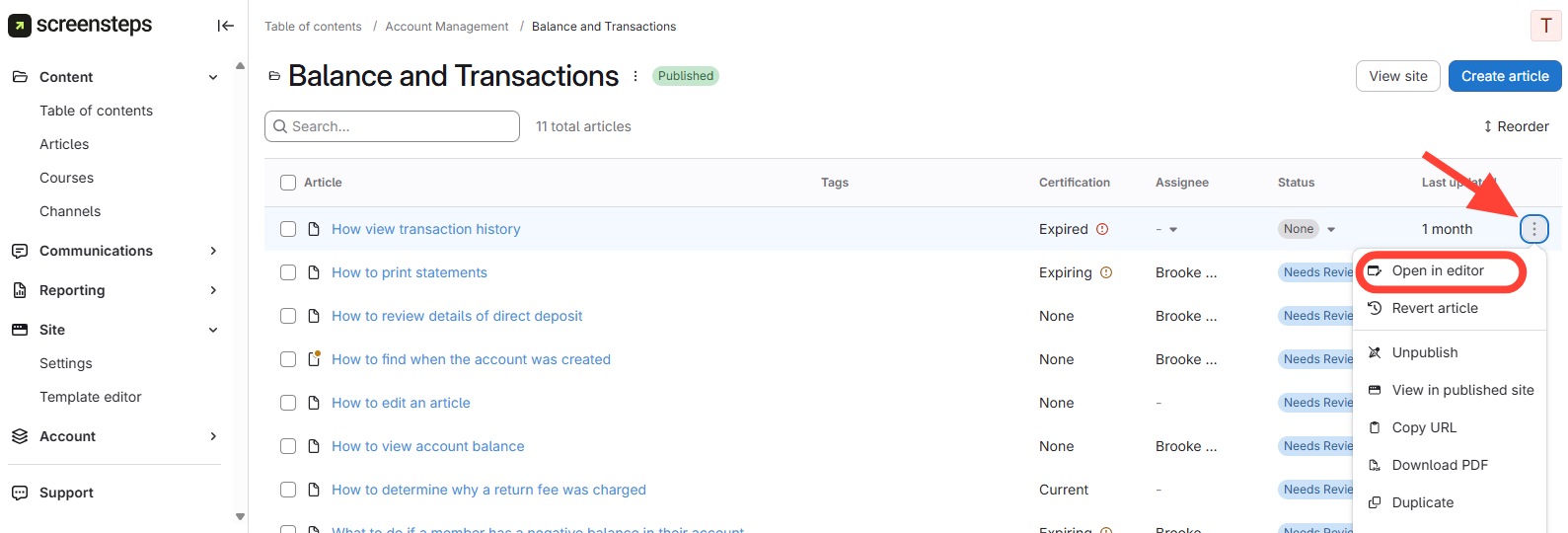Viewport: 1568px width, 533px height.
Task: Click the three-dot menu beside the page title
Action: (x=635, y=76)
